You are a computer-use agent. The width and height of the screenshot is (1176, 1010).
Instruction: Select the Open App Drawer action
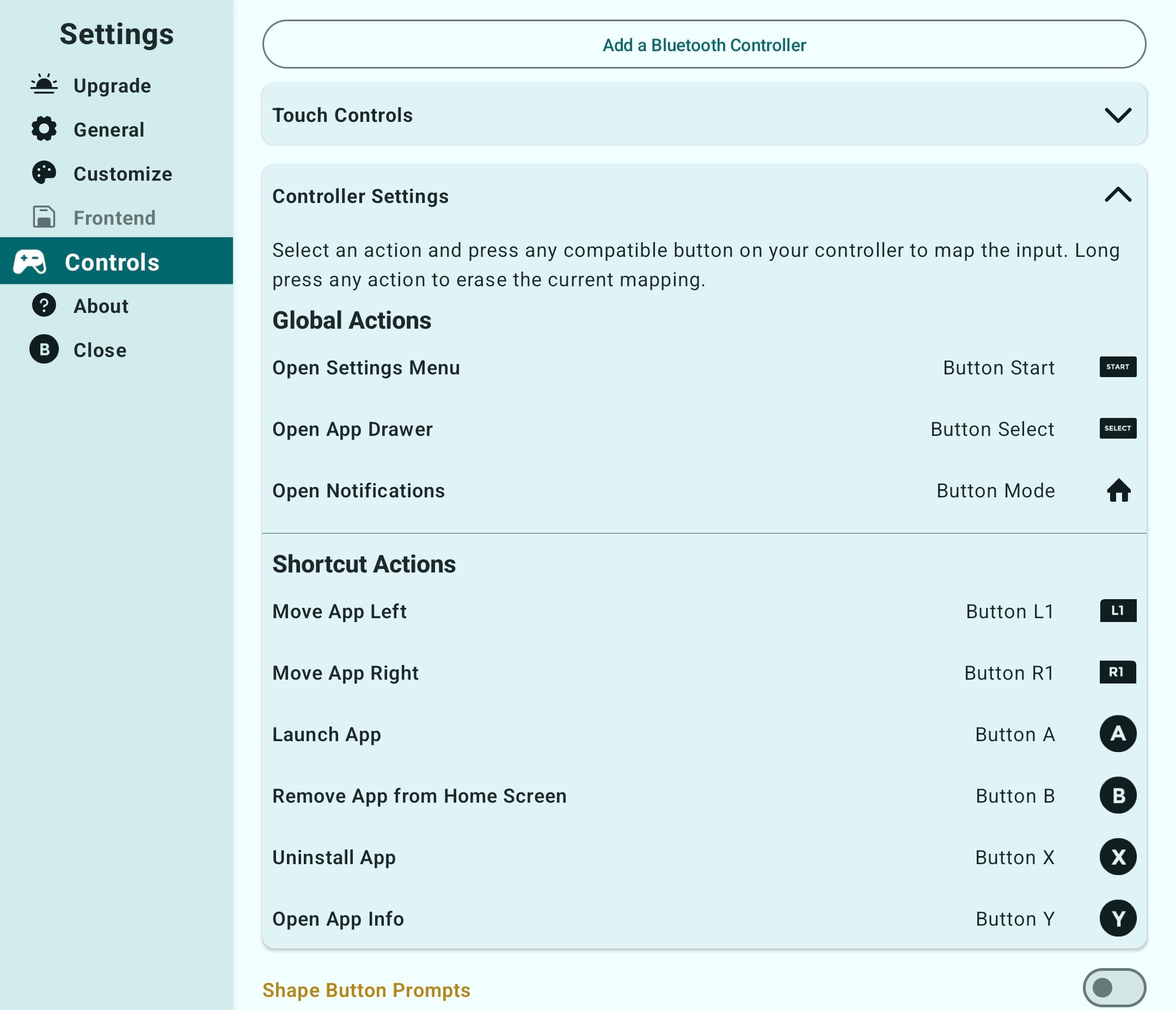click(704, 429)
